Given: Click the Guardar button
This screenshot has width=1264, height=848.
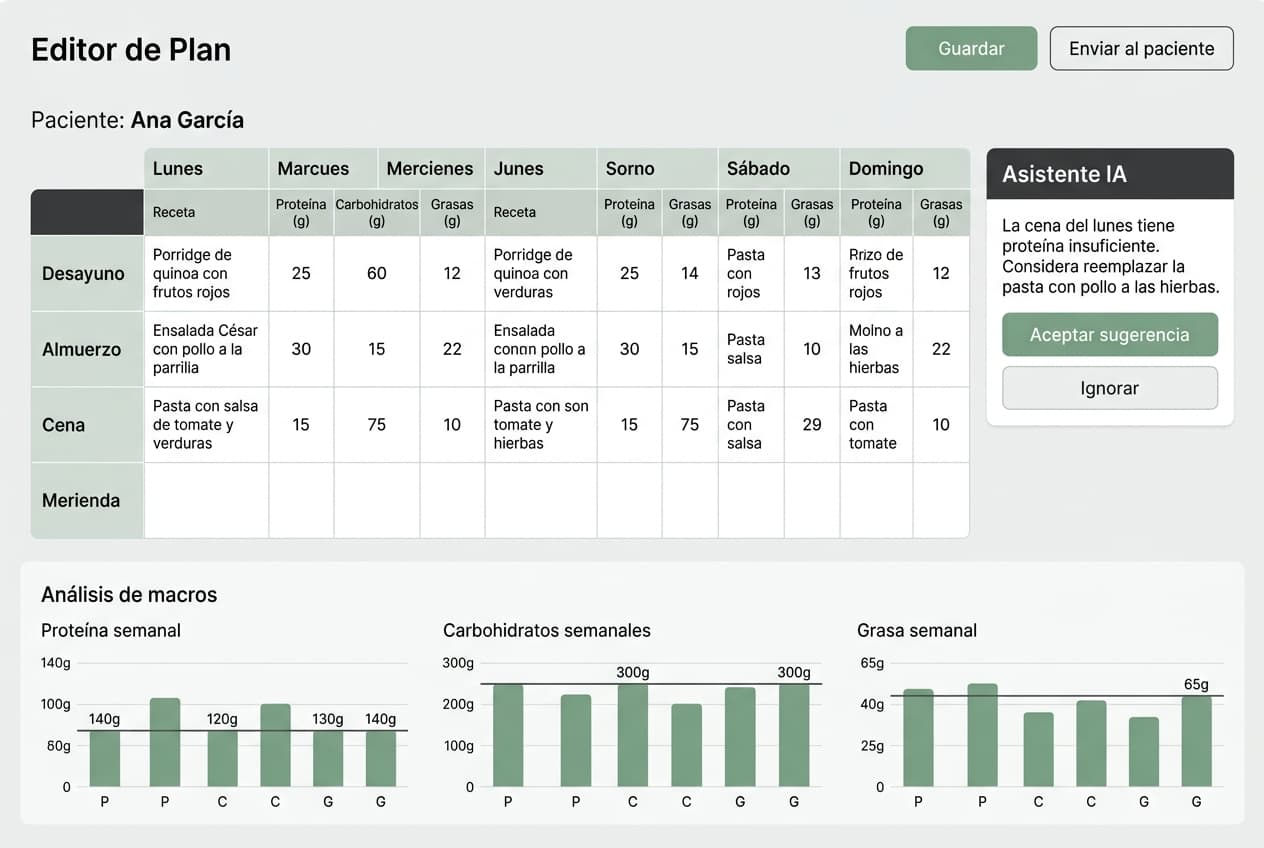Looking at the screenshot, I should coord(971,48).
